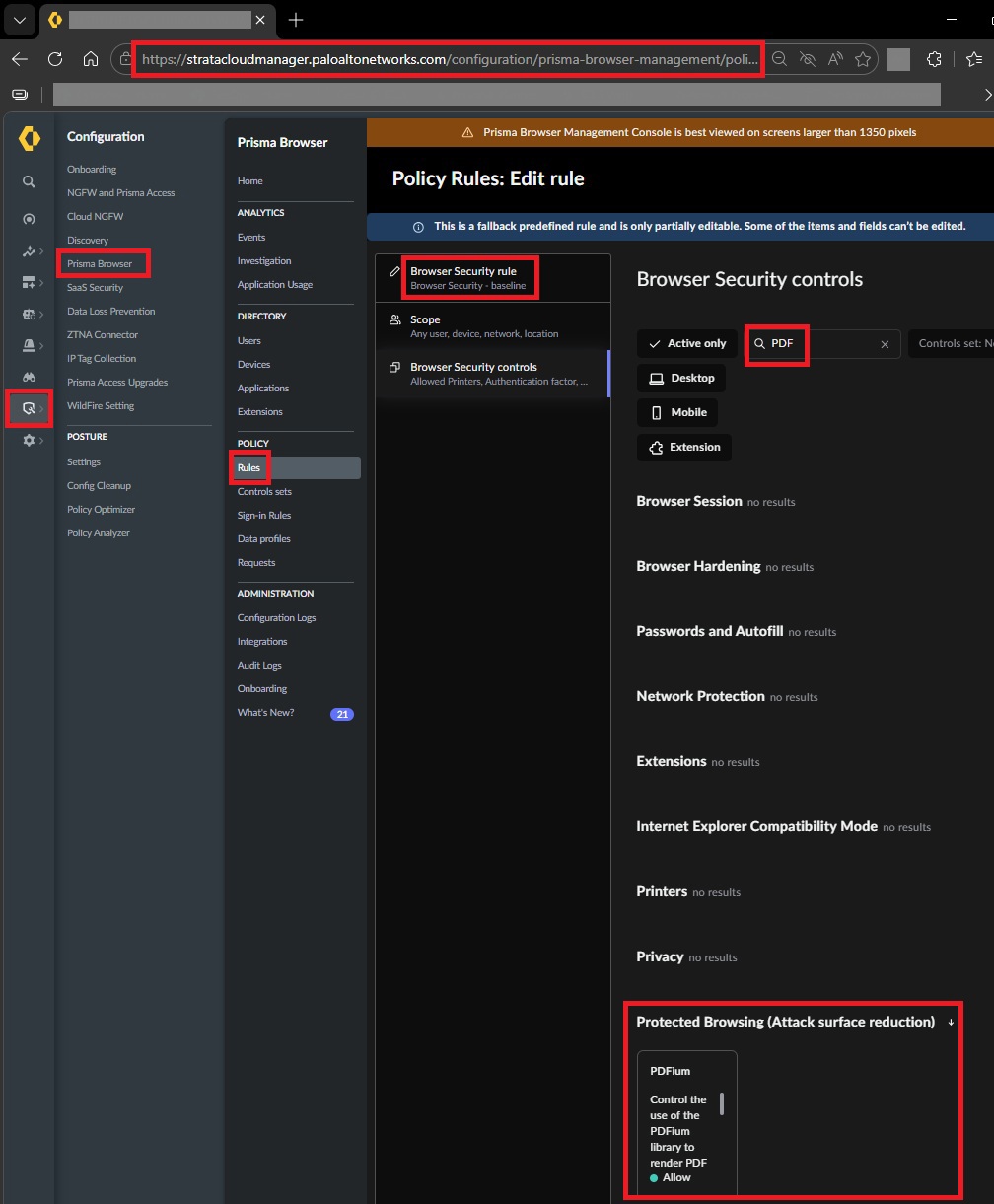This screenshot has height=1204, width=994.
Task: Click the zoom magnifier icon in address bar
Action: pyautogui.click(x=779, y=59)
